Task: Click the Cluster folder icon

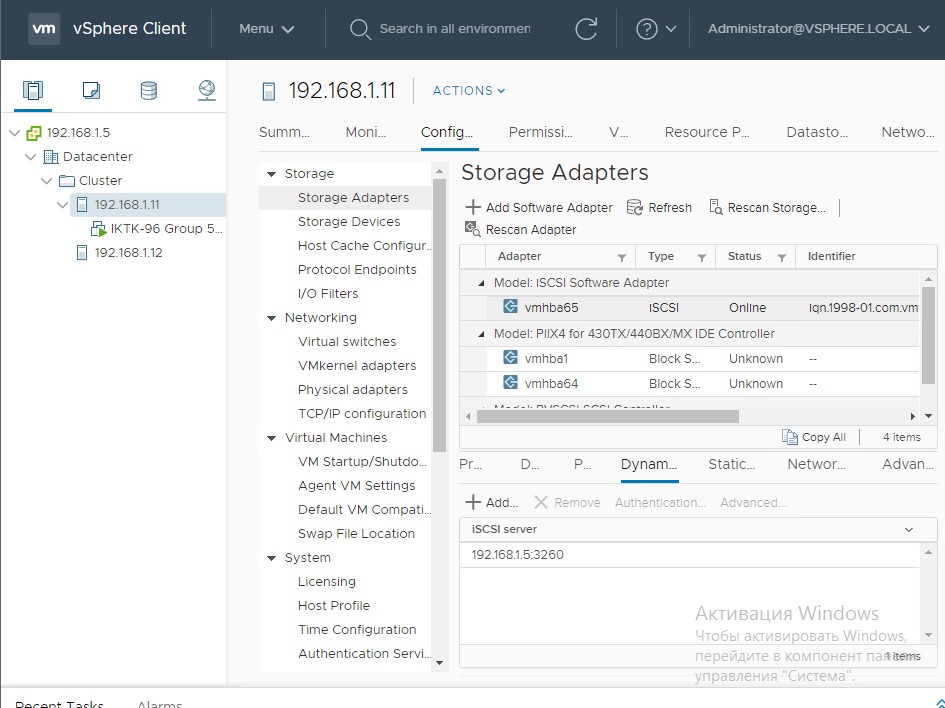Action: click(x=67, y=181)
